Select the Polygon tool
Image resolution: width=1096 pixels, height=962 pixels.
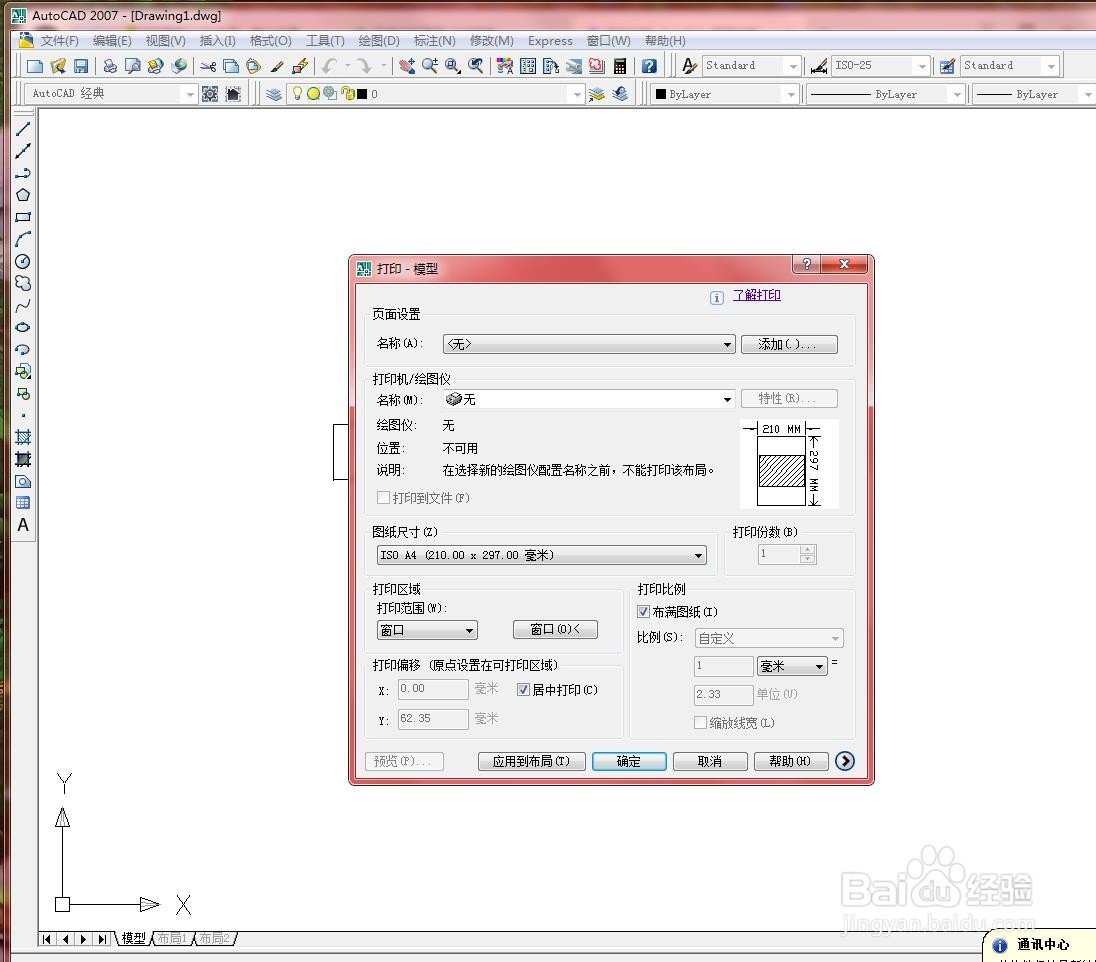[x=23, y=195]
